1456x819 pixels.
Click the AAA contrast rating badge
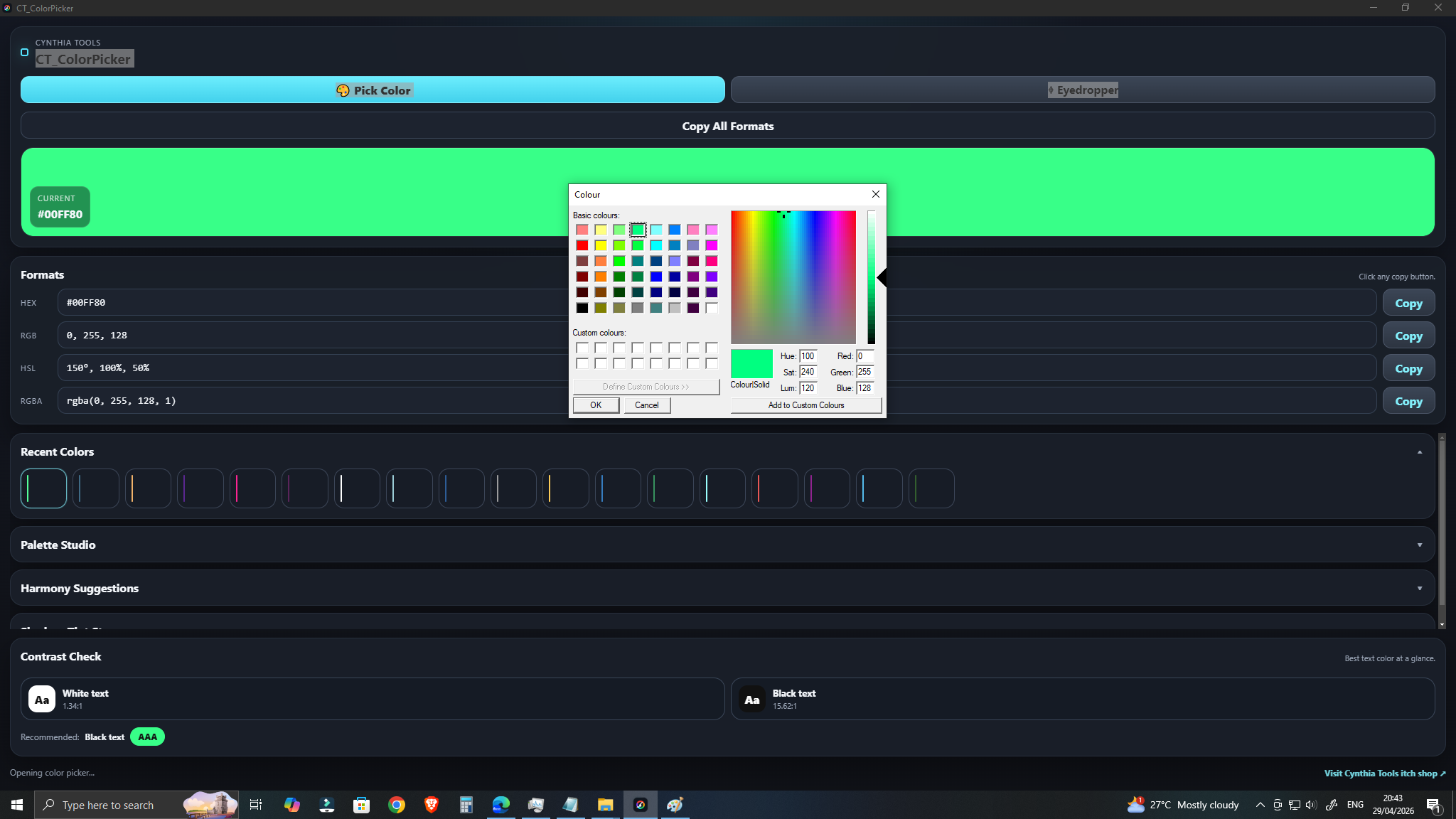click(x=147, y=737)
